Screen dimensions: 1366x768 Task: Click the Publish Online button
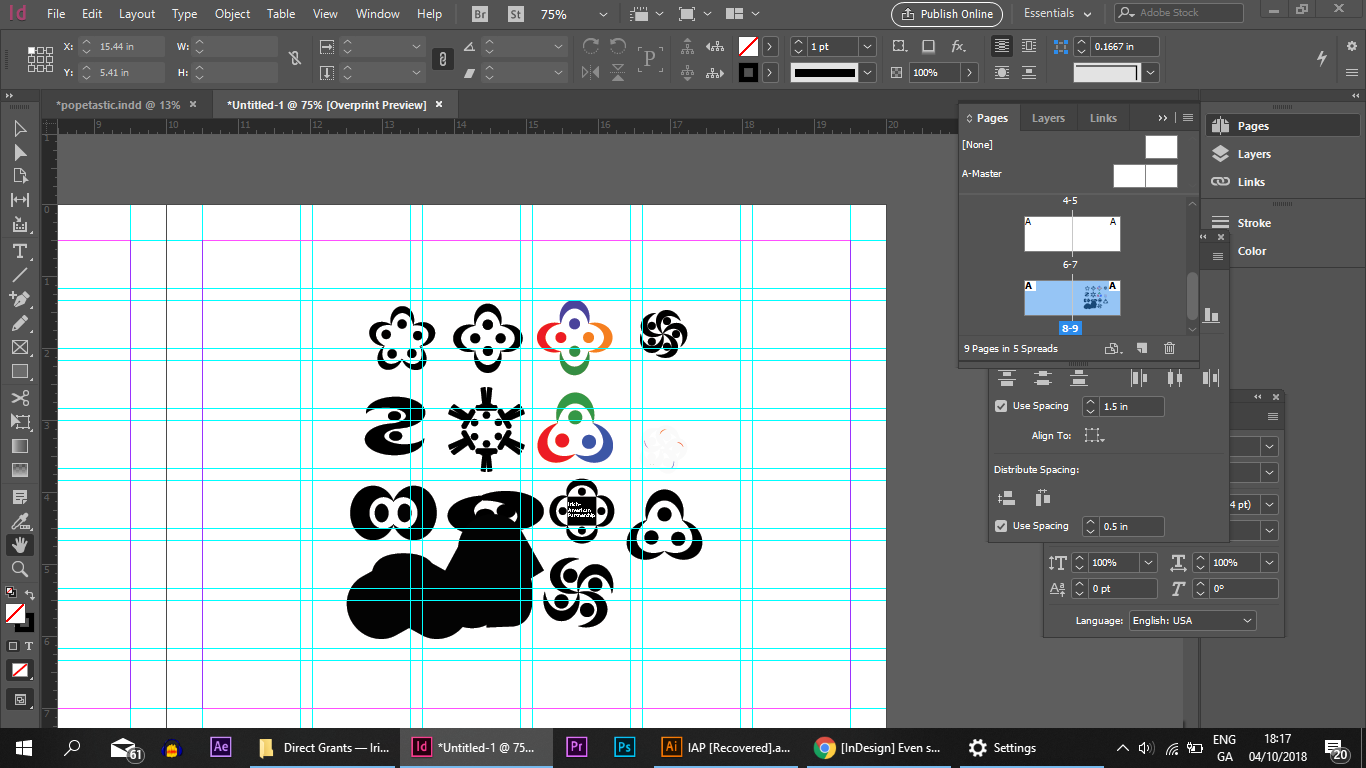946,14
